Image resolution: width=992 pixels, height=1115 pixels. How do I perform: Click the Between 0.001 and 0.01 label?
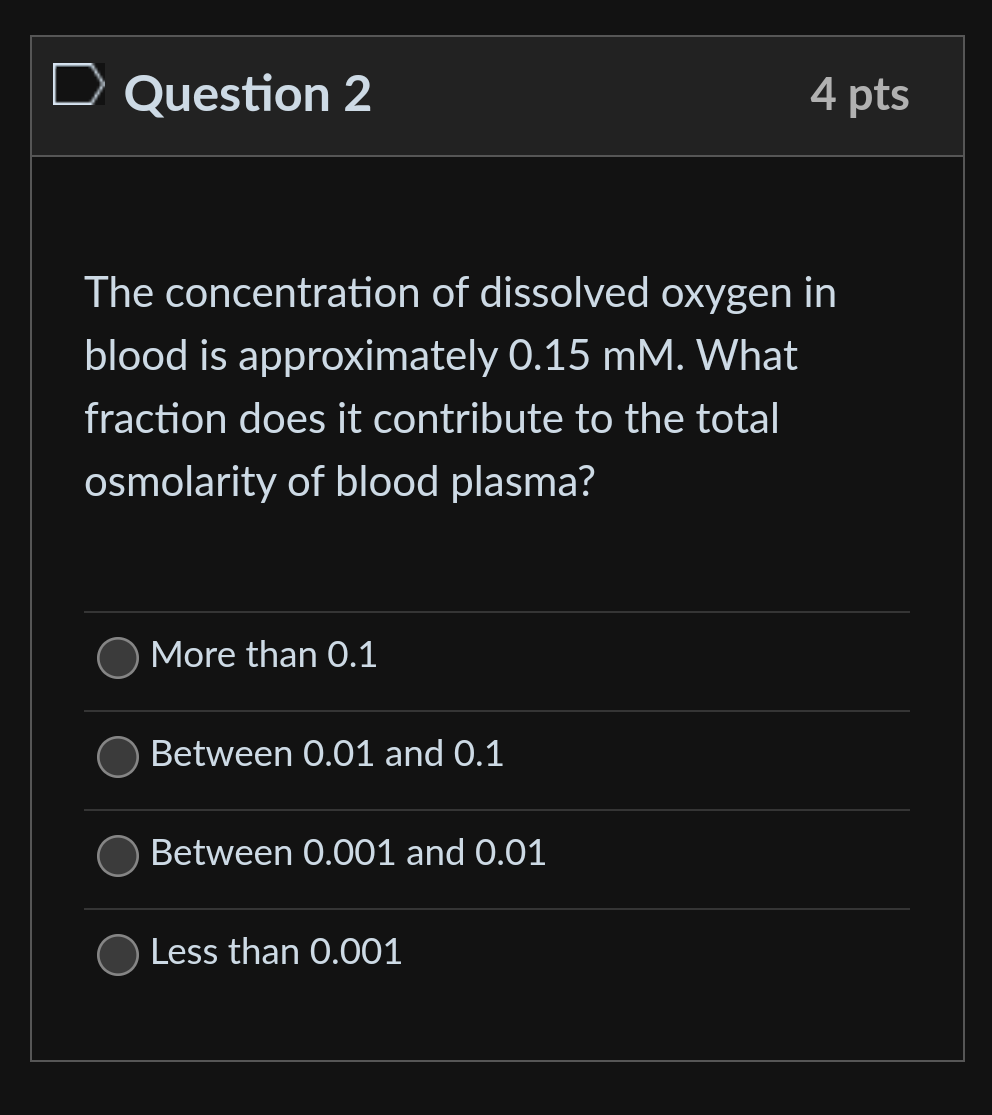(348, 853)
